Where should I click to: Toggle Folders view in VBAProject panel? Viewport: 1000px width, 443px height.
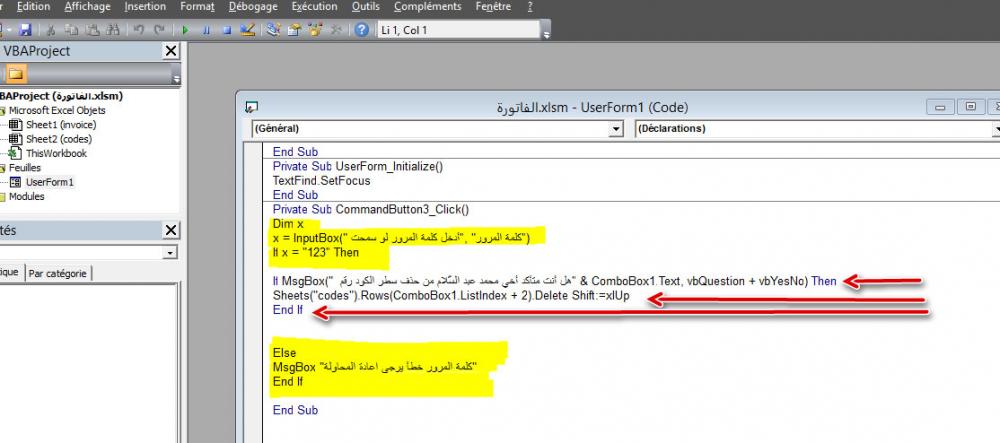(x=18, y=74)
